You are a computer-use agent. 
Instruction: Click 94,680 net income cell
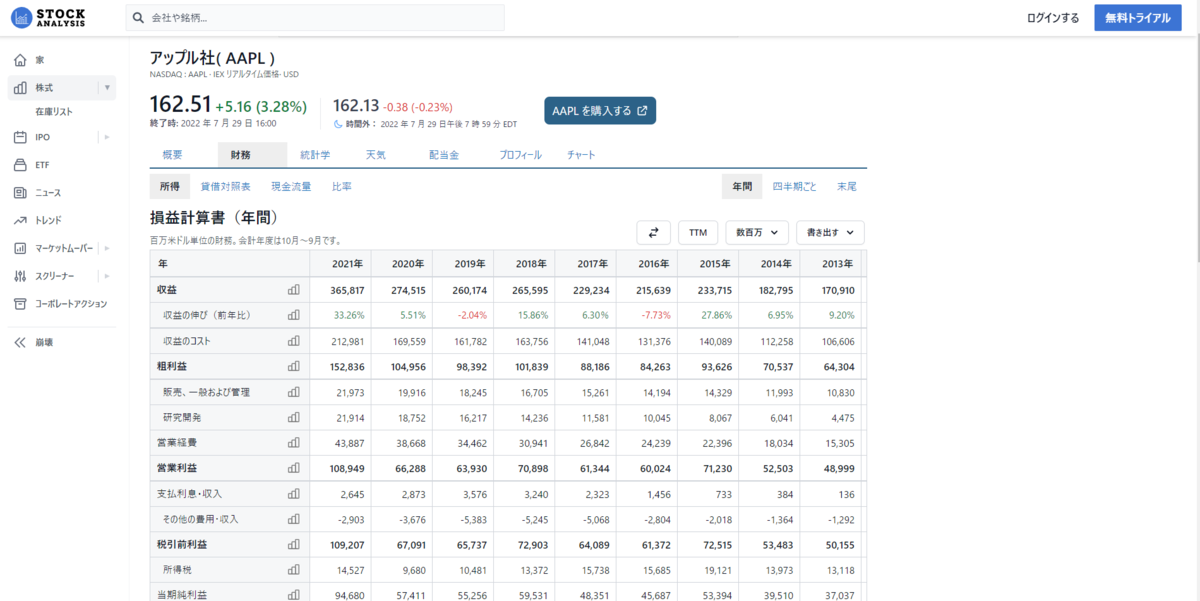click(x=350, y=596)
